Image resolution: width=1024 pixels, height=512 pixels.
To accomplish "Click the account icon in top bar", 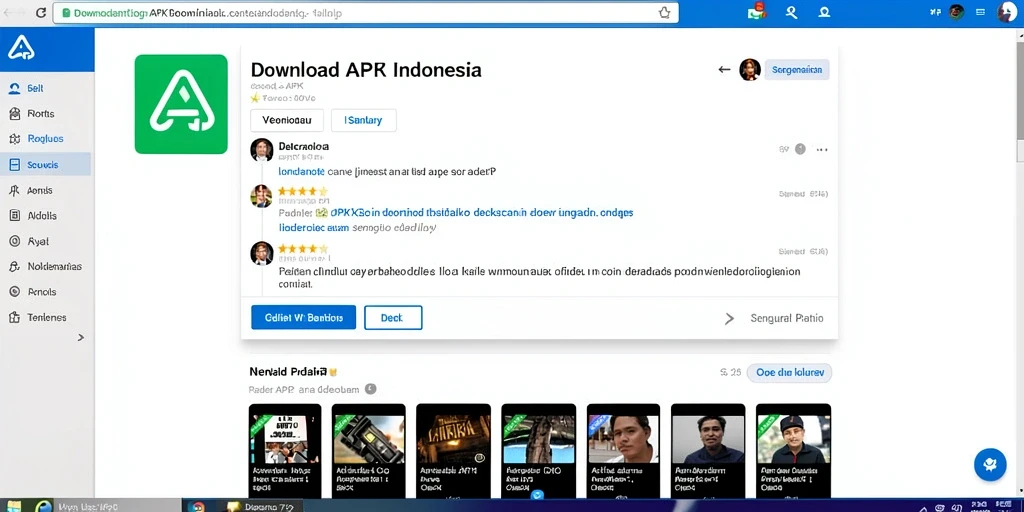I will [824, 12].
